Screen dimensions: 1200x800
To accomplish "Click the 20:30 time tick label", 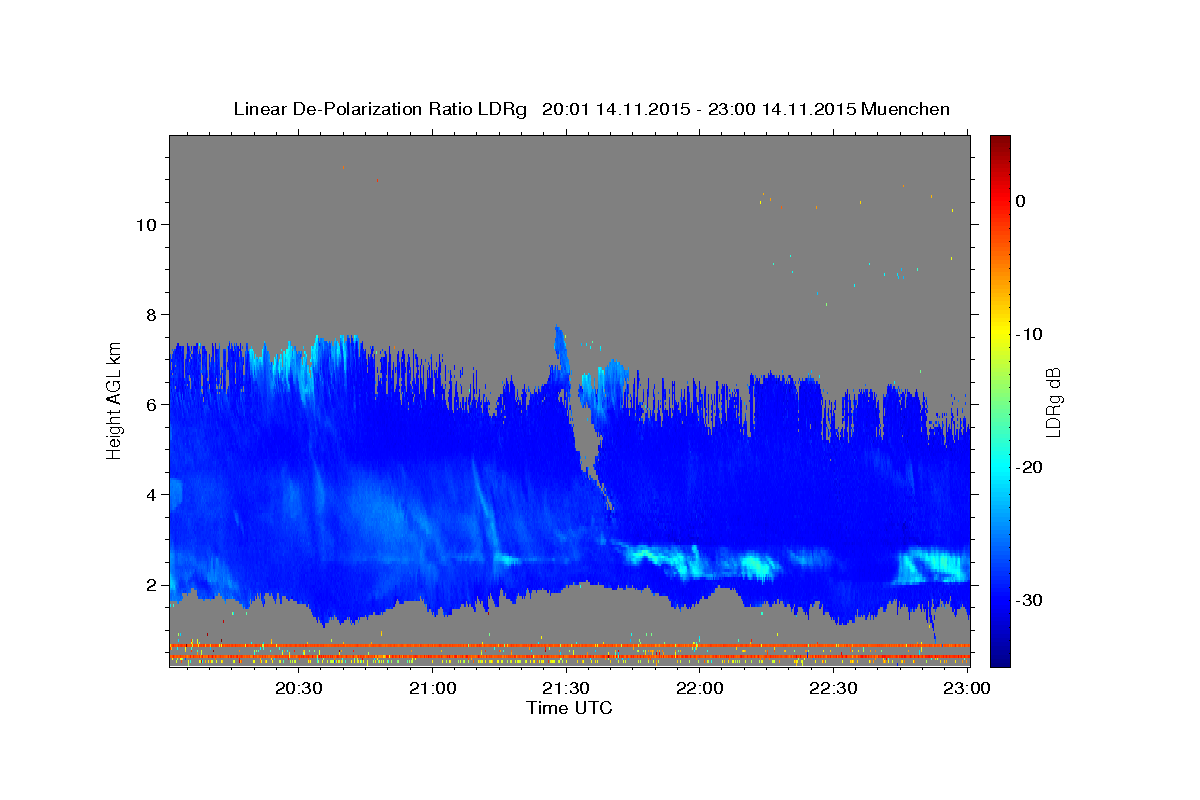I will coord(298,689).
